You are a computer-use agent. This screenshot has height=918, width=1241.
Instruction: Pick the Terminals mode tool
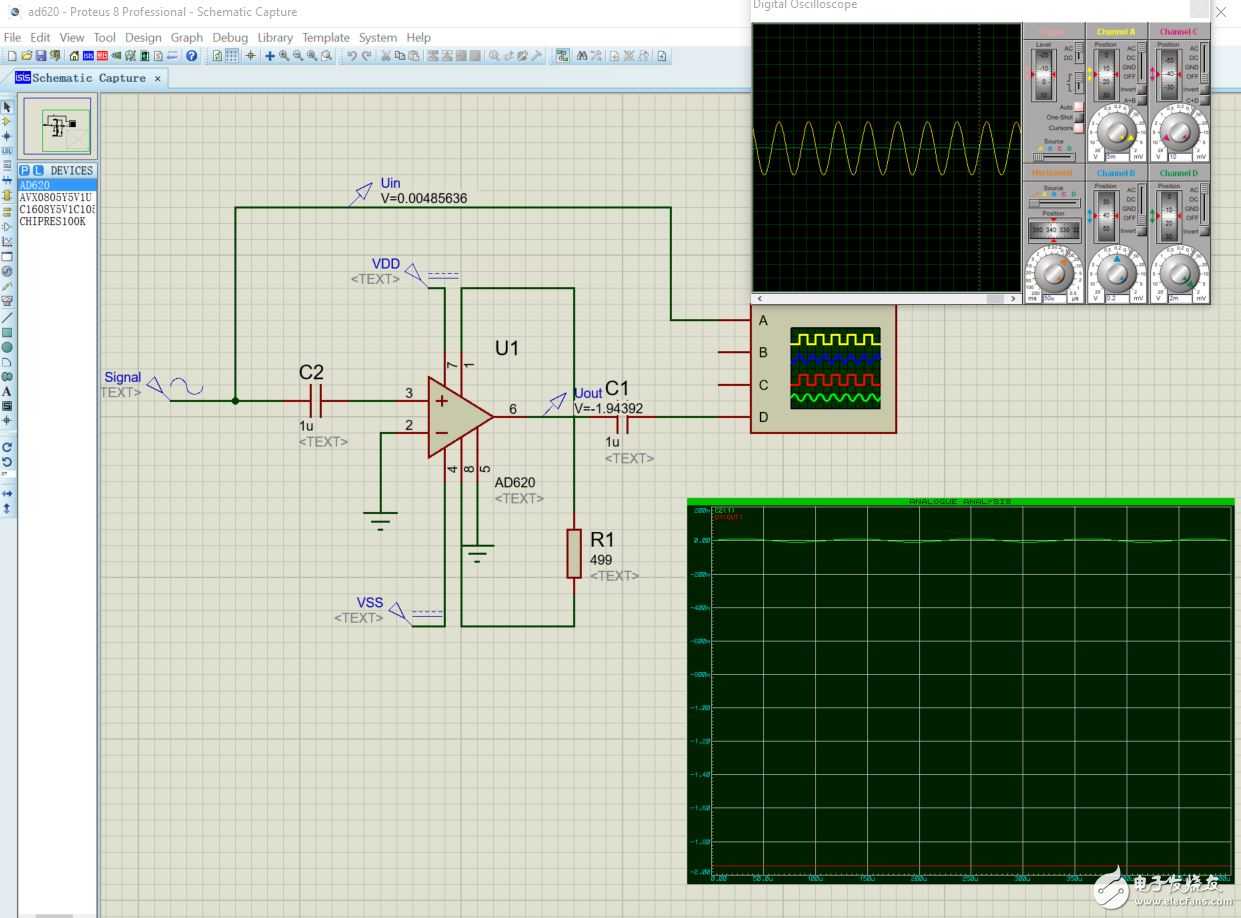[x=9, y=211]
